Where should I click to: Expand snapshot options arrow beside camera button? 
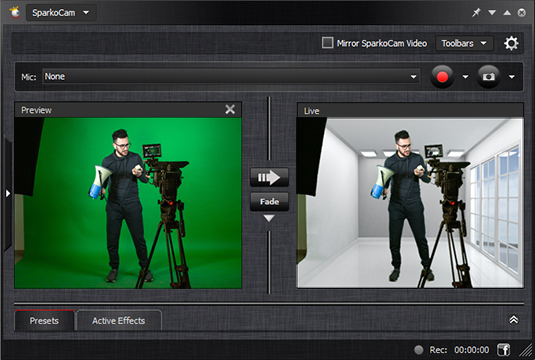(511, 77)
